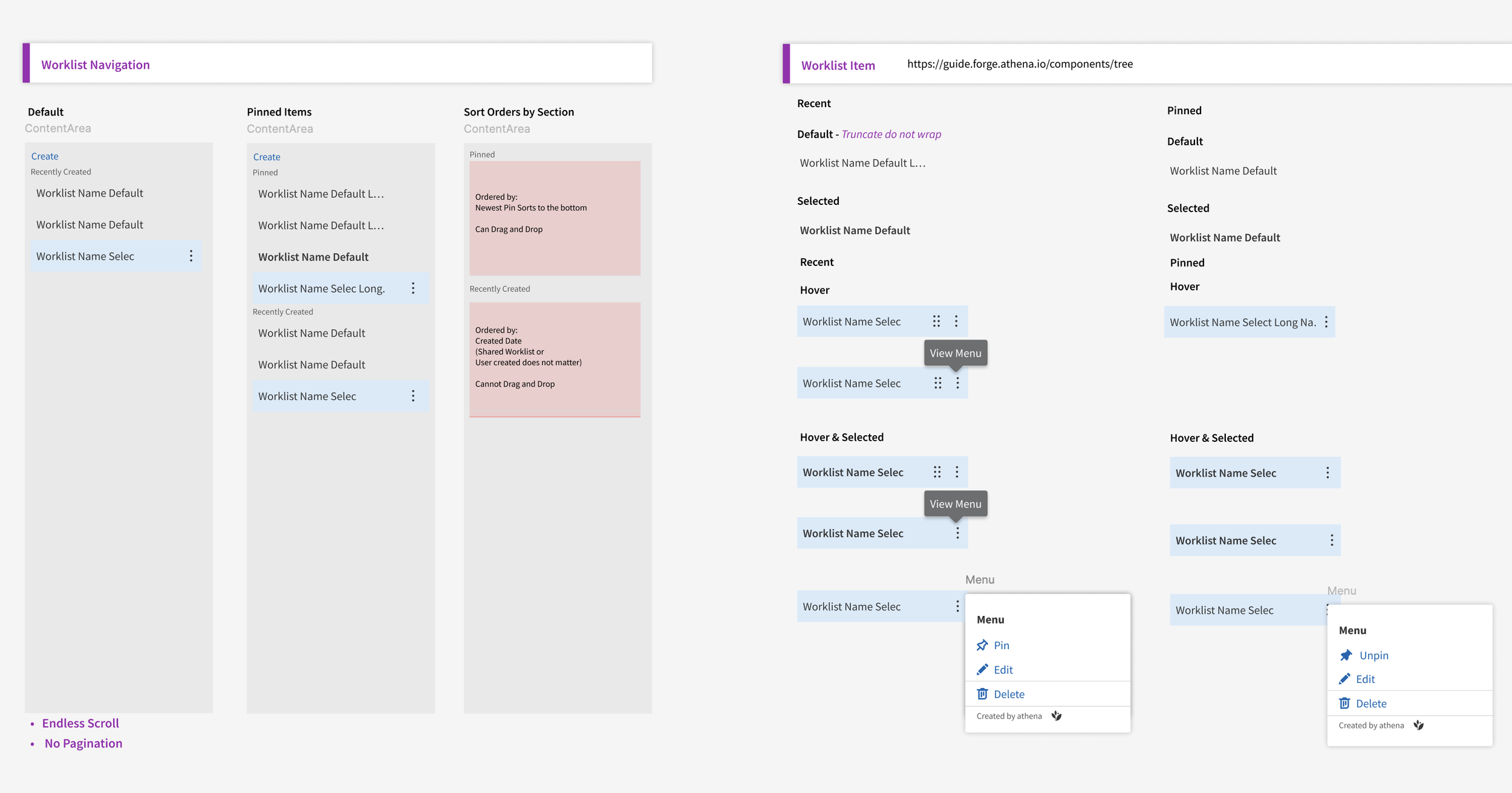Click the Unpin filled pin icon

pos(1346,655)
